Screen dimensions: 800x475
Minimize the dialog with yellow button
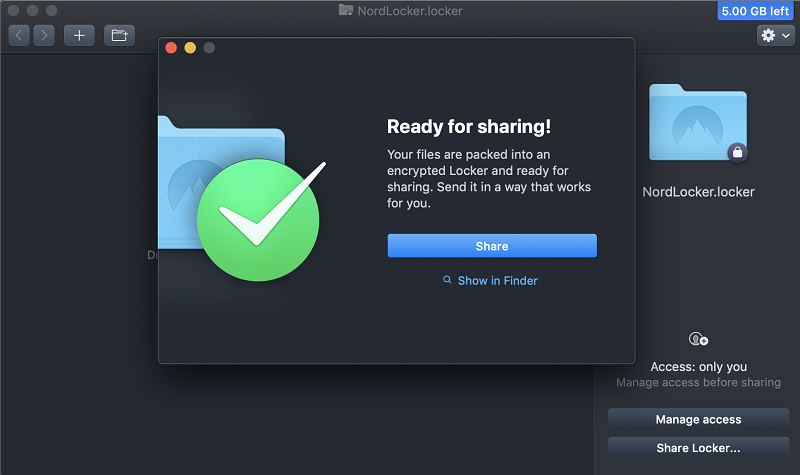pos(190,48)
